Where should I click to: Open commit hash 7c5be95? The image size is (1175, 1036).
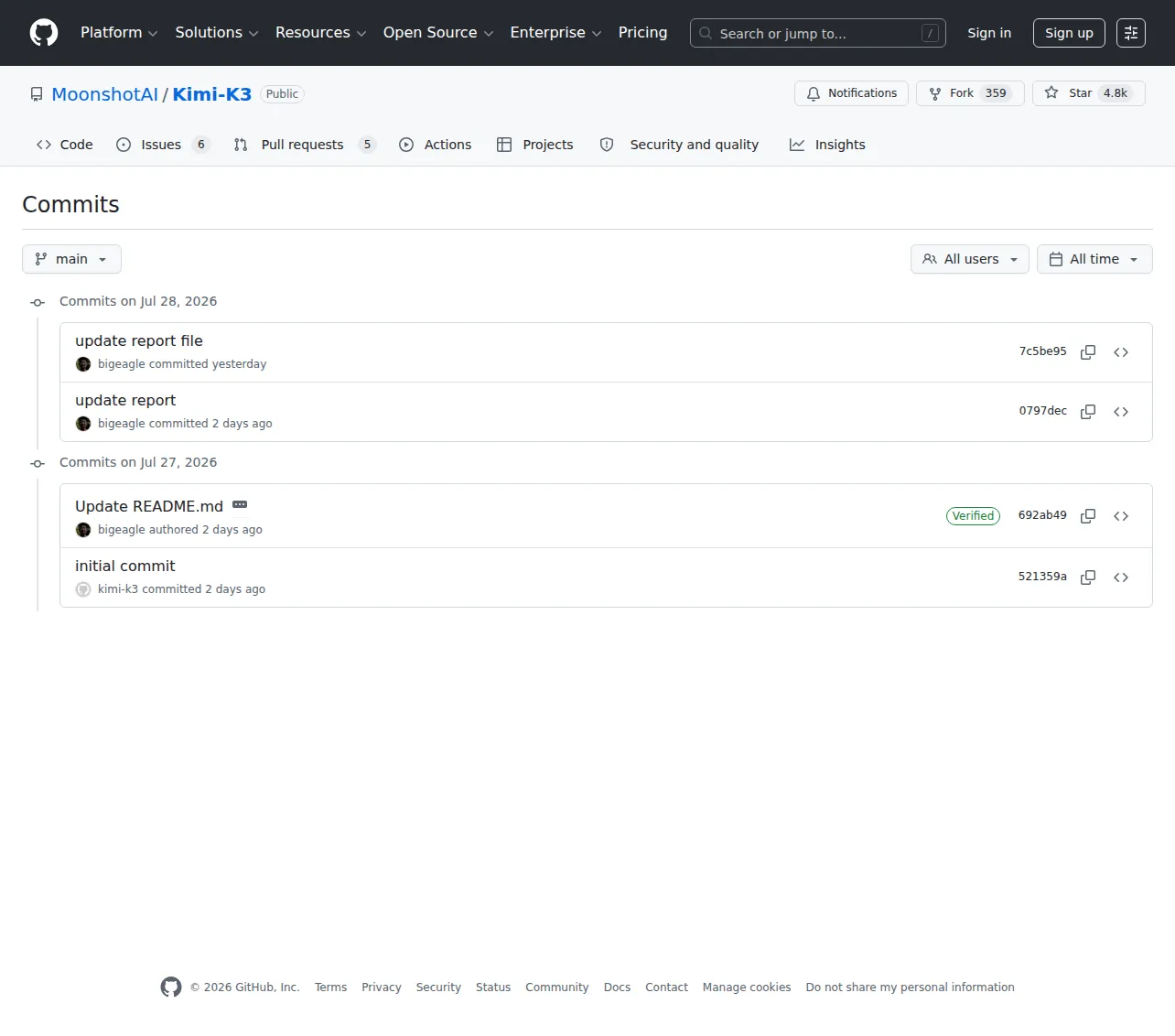(x=1043, y=351)
